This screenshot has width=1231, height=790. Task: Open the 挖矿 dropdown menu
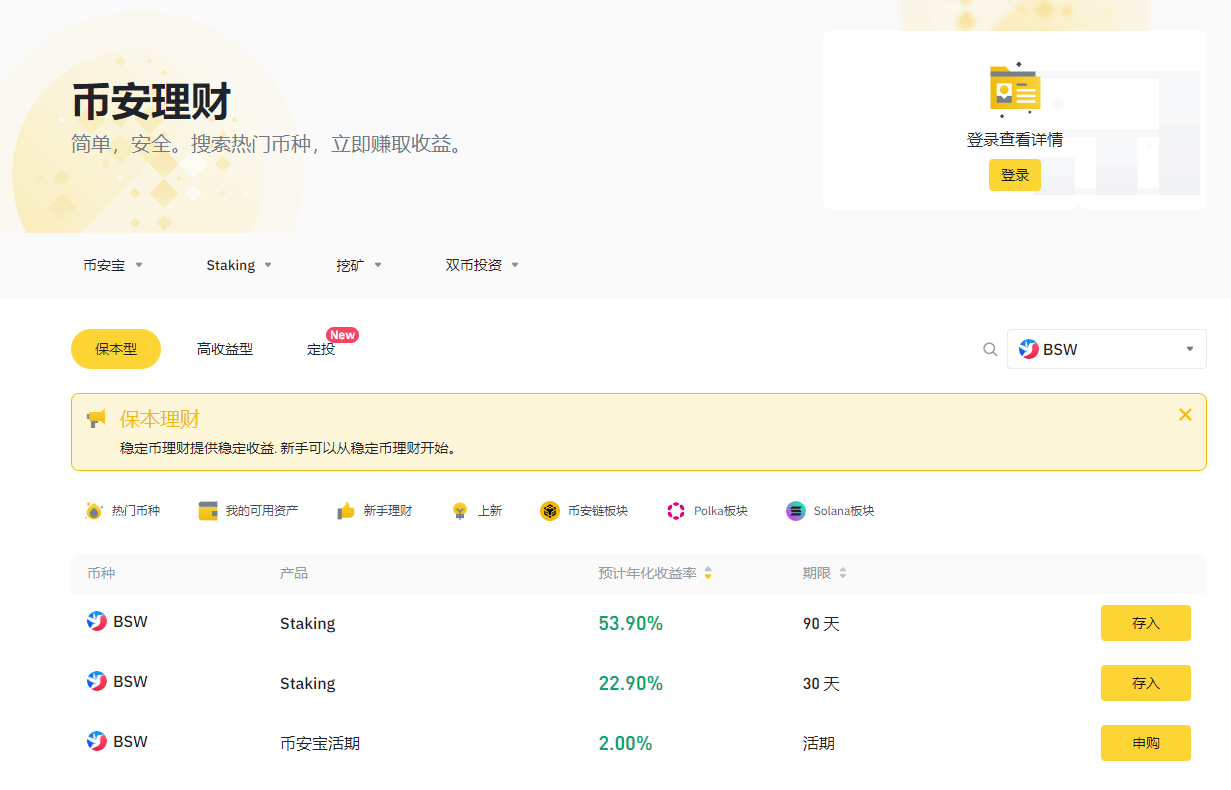click(359, 265)
